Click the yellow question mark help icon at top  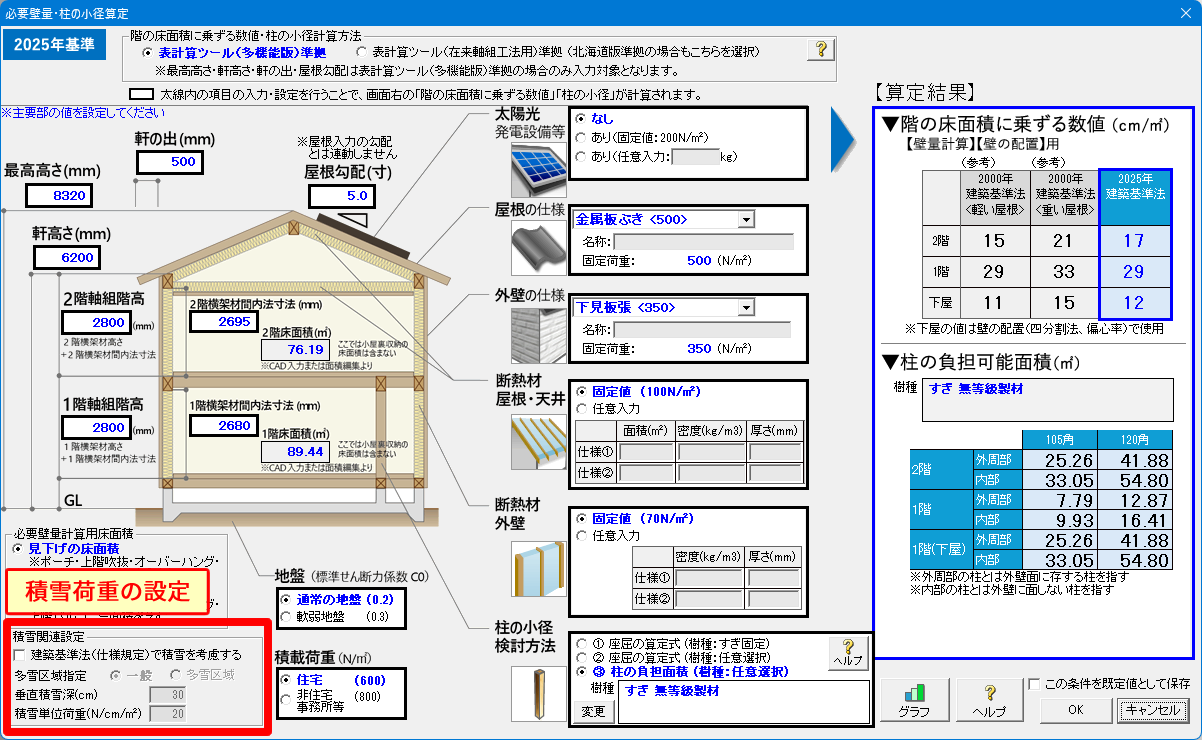[820, 50]
